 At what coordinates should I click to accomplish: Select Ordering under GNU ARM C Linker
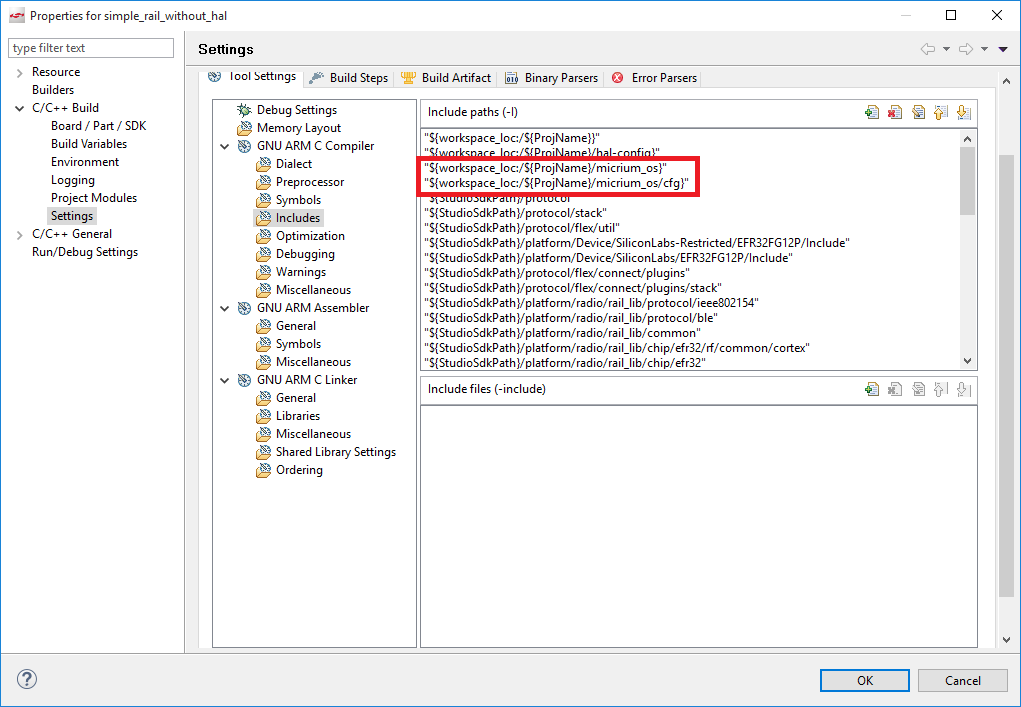coord(298,470)
